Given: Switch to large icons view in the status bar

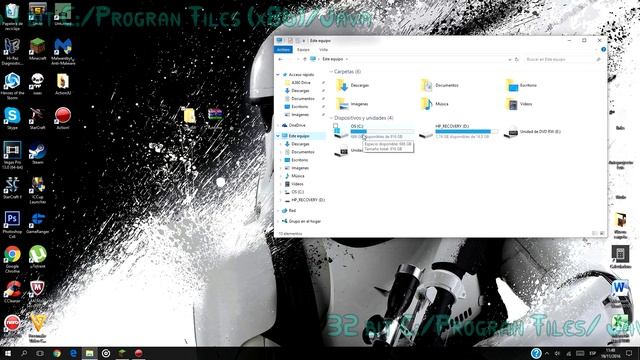Looking at the screenshot, I should point(602,233).
